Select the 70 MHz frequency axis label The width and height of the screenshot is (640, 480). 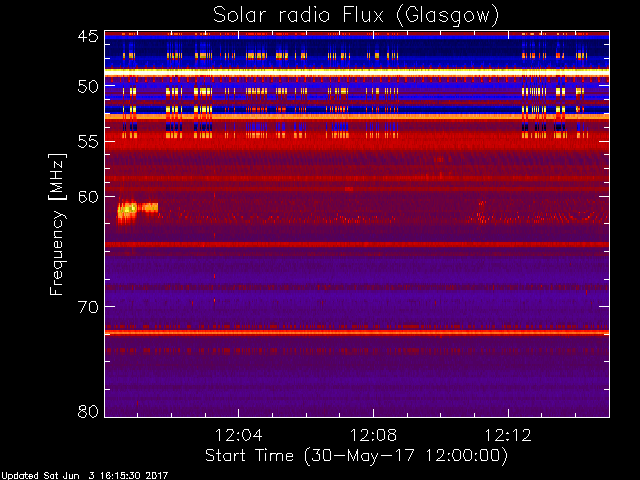pos(88,307)
